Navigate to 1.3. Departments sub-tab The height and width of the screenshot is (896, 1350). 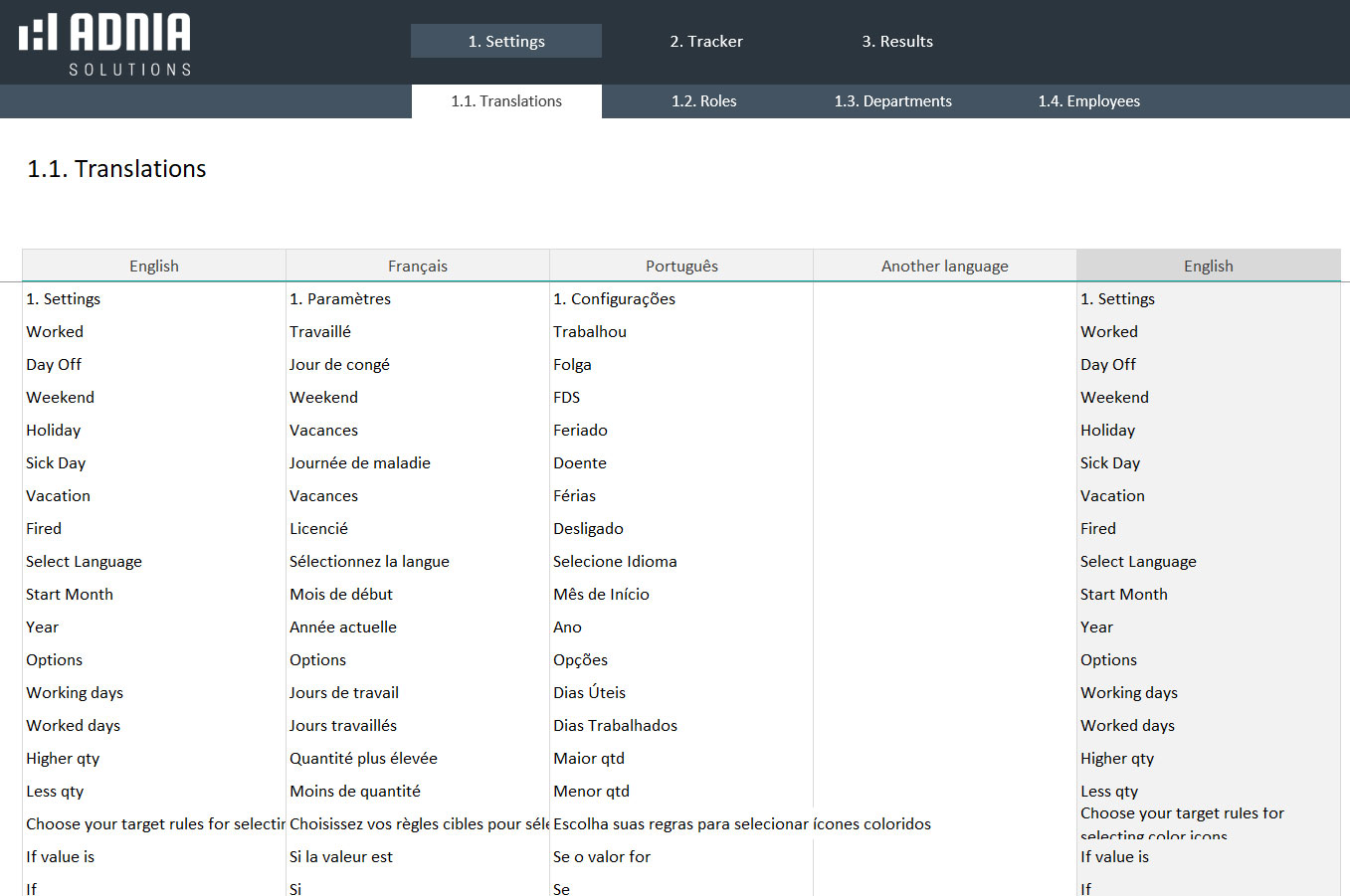[x=892, y=101]
